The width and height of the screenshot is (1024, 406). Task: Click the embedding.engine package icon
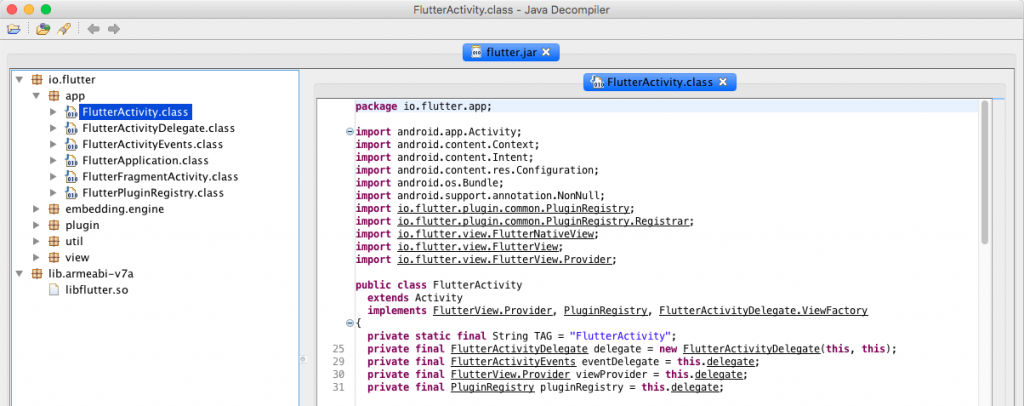click(x=54, y=209)
